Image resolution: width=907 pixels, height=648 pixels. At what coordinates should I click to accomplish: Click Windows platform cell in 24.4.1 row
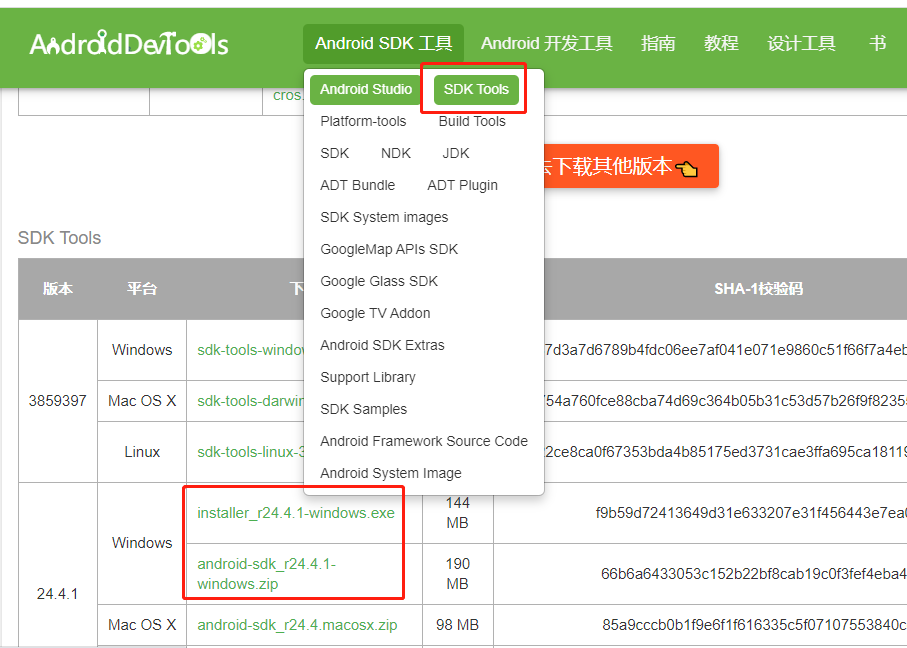(x=142, y=543)
